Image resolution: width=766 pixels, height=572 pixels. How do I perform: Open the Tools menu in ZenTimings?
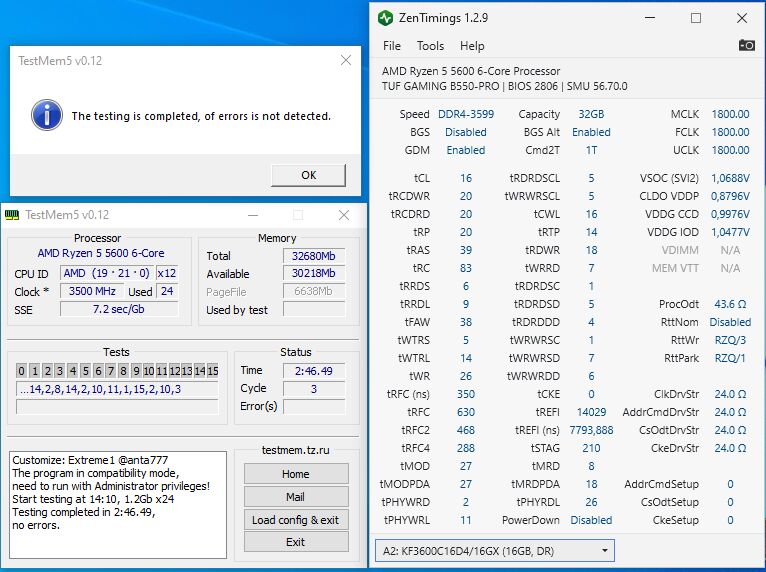(x=430, y=46)
